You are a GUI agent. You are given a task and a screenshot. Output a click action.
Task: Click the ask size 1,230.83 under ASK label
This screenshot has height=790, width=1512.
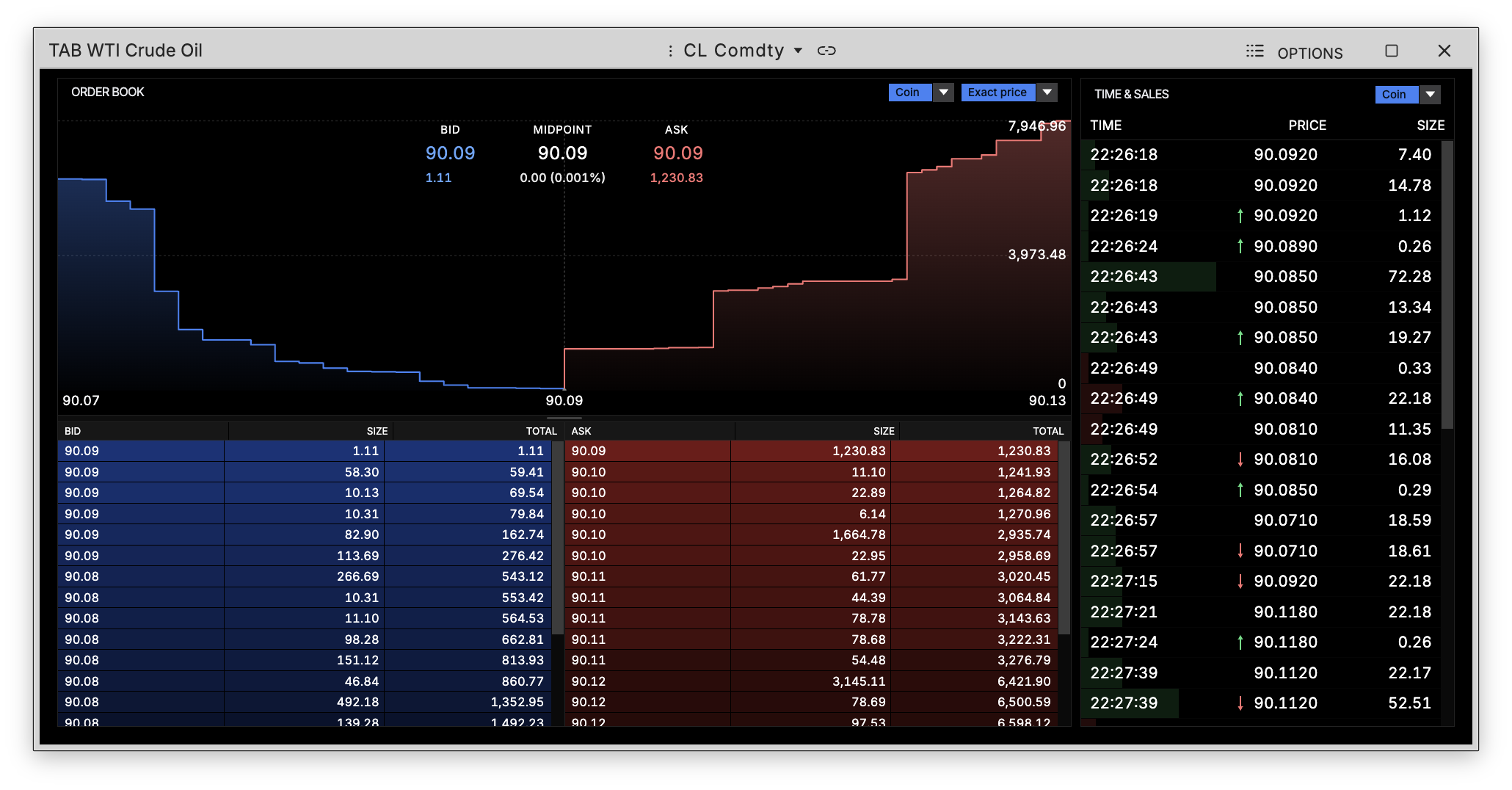point(677,178)
